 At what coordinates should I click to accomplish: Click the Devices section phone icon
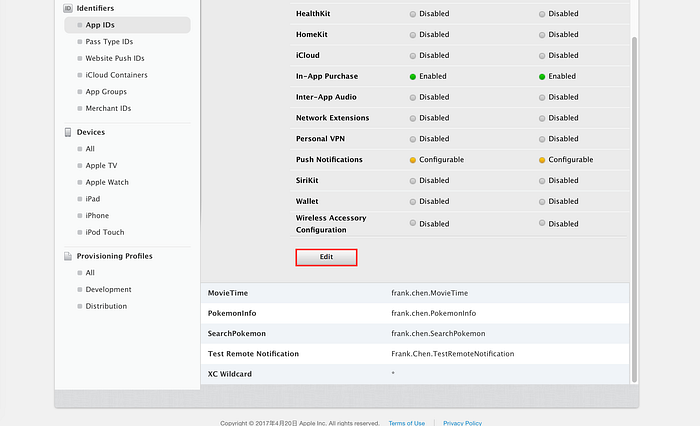tap(68, 132)
